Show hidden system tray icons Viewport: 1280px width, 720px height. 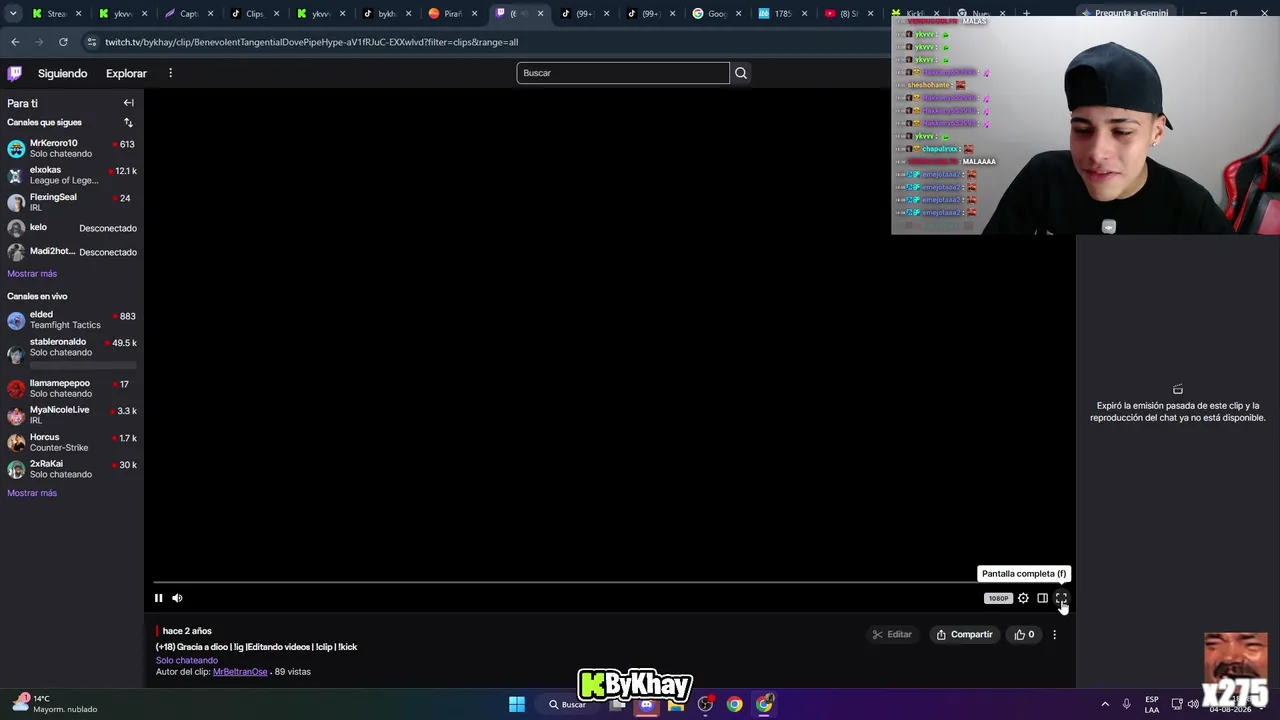click(1105, 704)
